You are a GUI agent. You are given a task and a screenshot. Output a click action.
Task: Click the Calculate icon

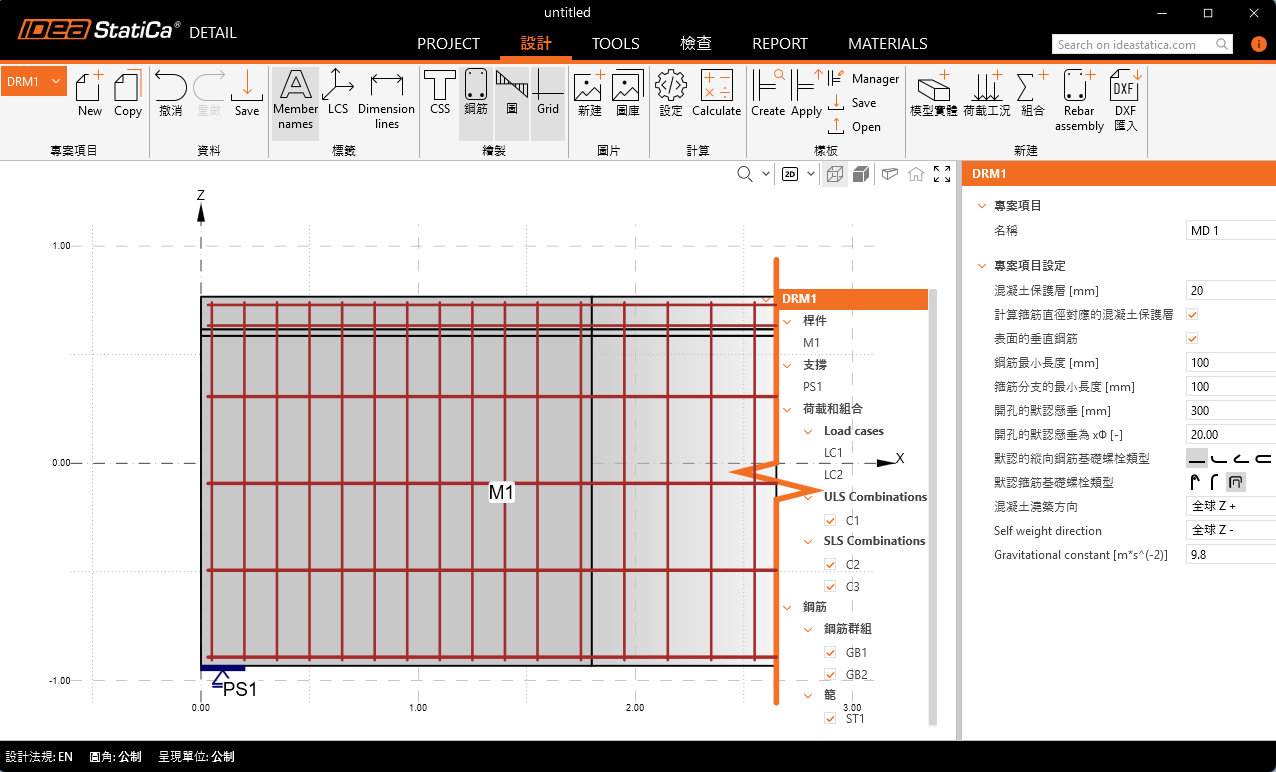[x=716, y=95]
